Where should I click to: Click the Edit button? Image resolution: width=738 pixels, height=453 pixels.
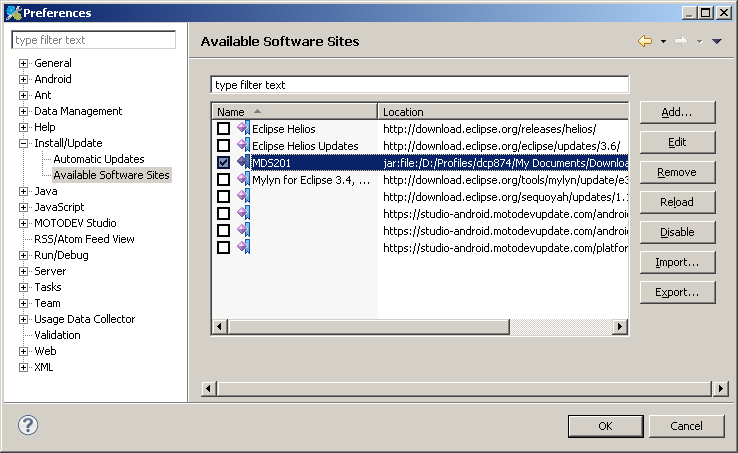click(677, 142)
